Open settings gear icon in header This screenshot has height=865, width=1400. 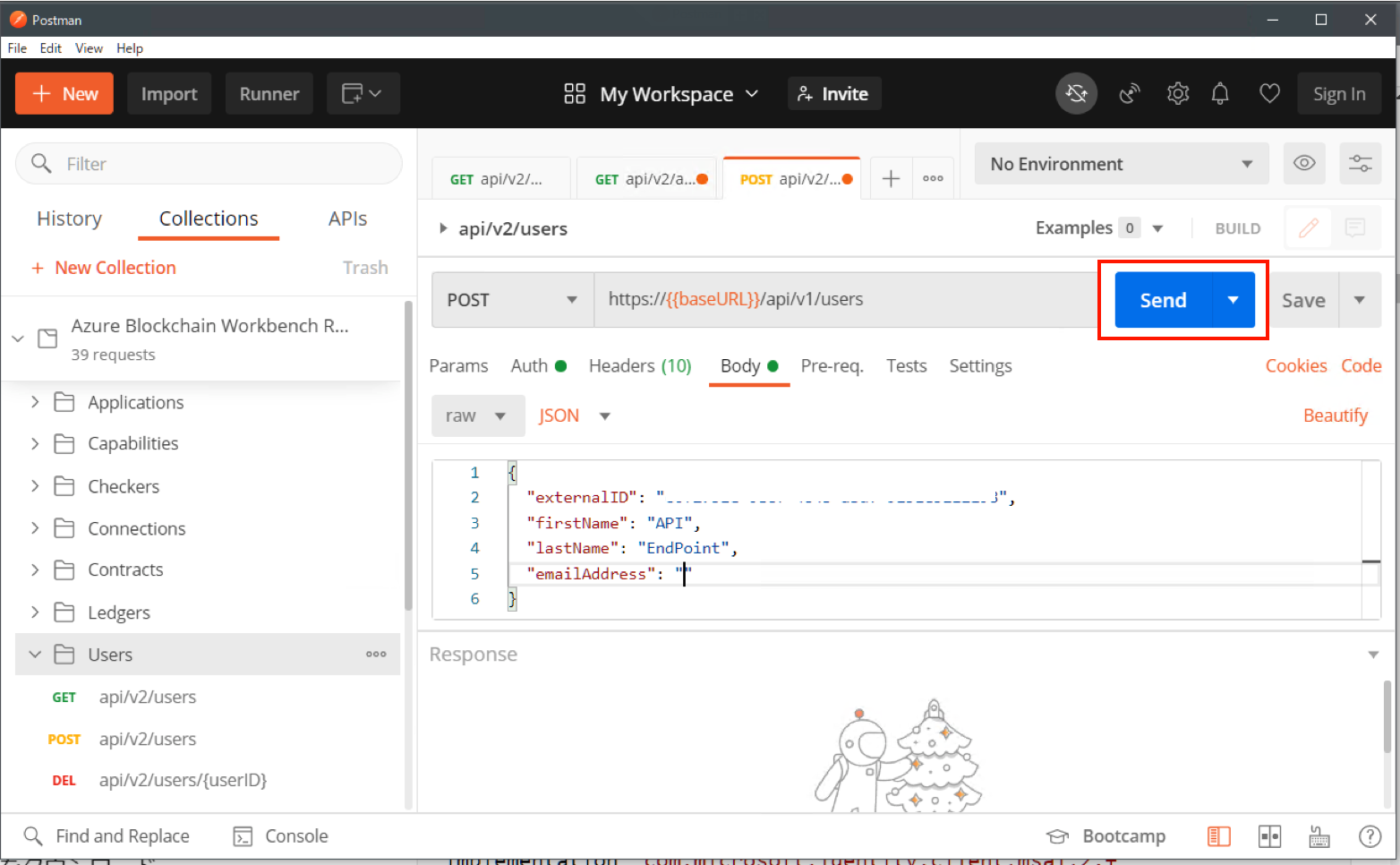1178,93
